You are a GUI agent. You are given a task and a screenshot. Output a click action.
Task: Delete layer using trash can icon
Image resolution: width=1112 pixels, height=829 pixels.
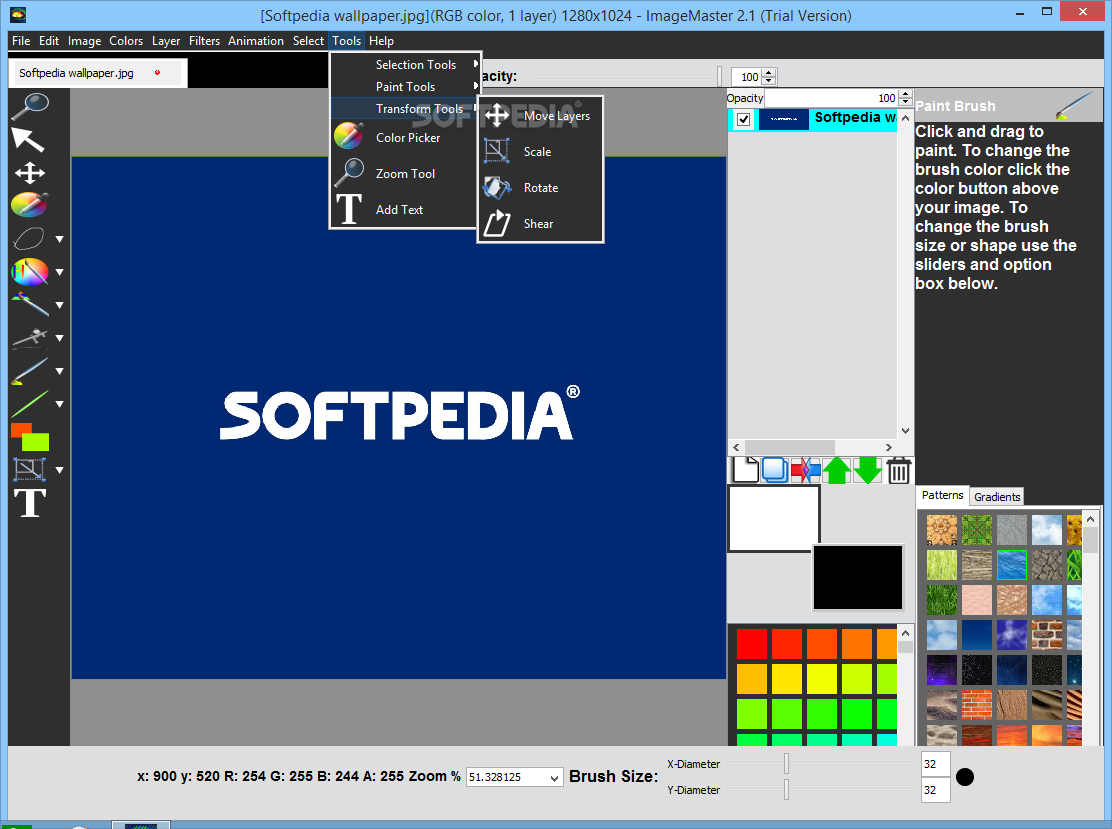(899, 470)
